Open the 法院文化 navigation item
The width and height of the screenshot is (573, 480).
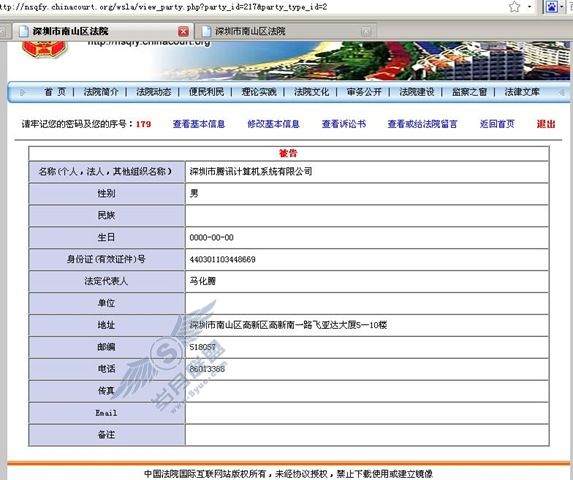[x=311, y=92]
